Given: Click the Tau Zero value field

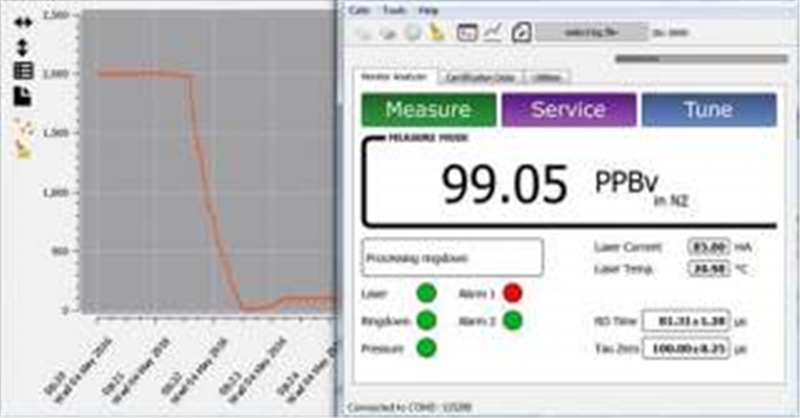Looking at the screenshot, I should pyautogui.click(x=686, y=349).
